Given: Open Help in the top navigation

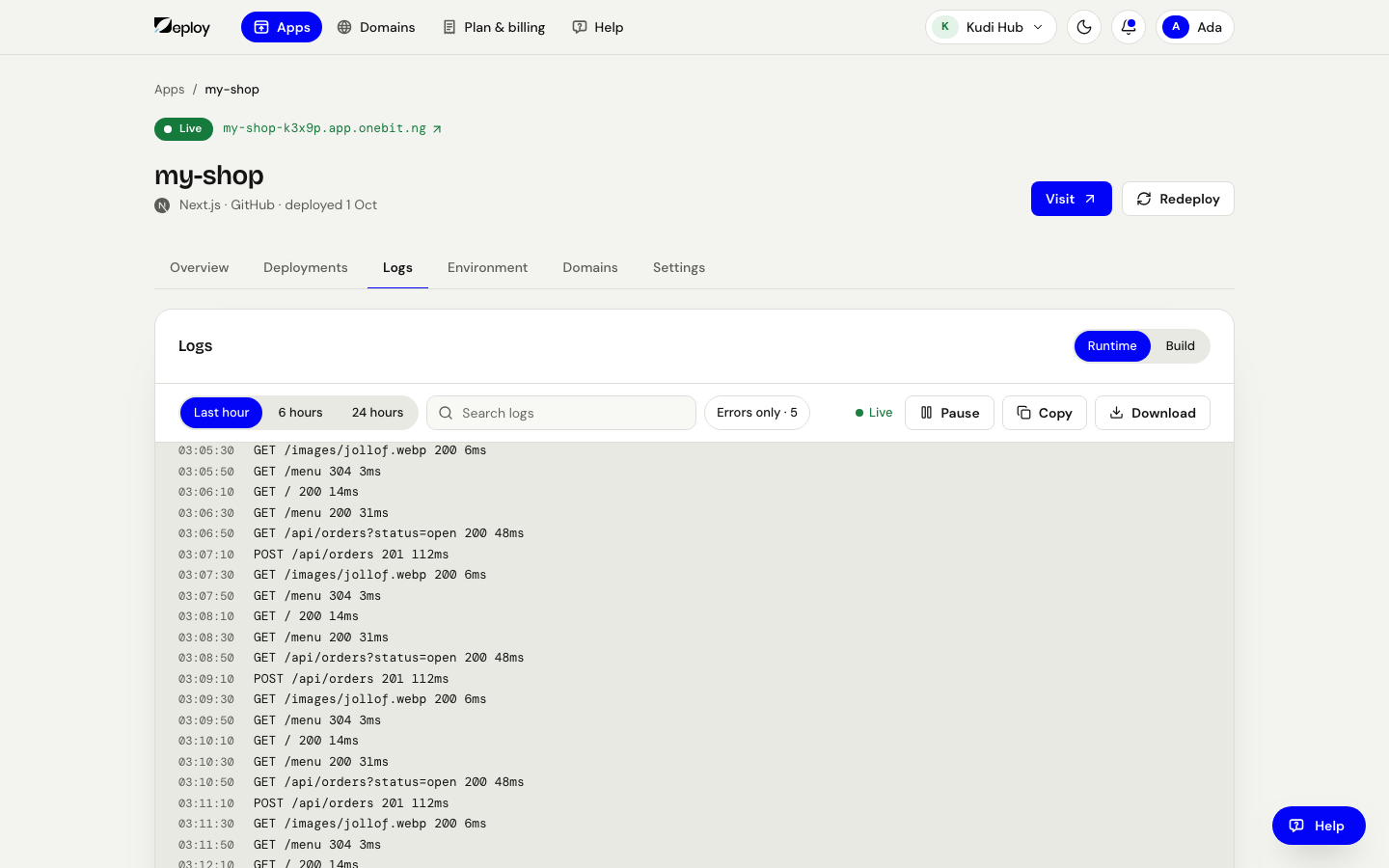Looking at the screenshot, I should [x=598, y=27].
